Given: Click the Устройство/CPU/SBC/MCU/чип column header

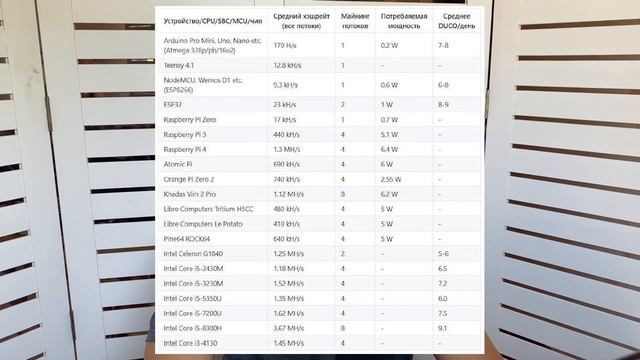Looking at the screenshot, I should pos(213,21).
